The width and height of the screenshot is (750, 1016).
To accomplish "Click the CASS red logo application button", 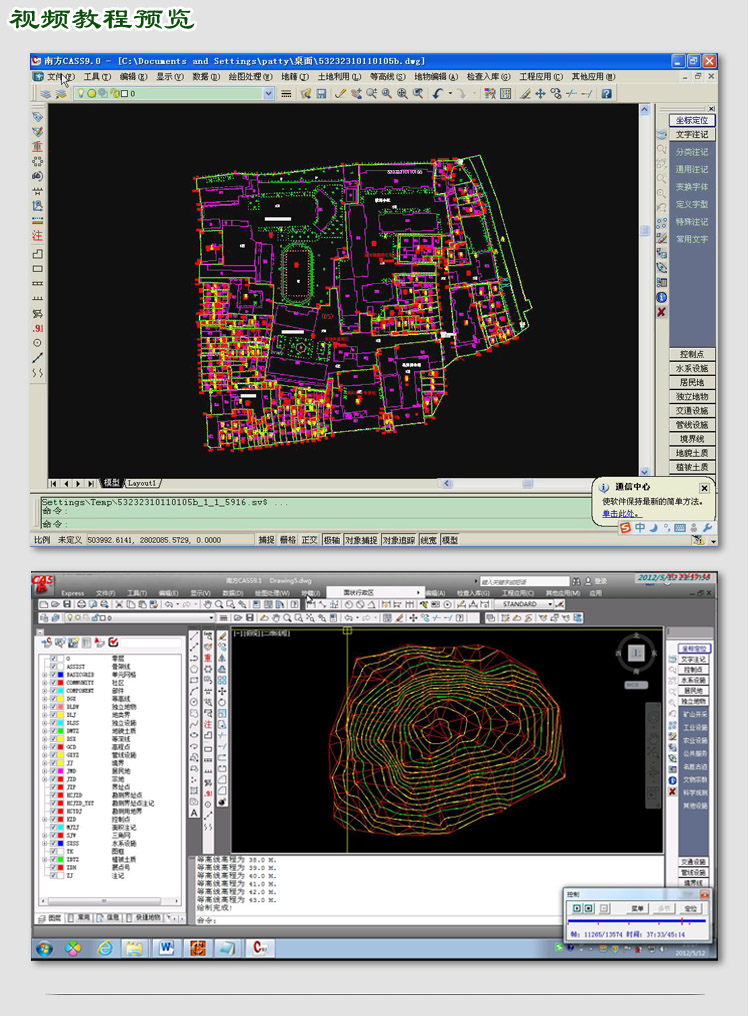I will 43,583.
